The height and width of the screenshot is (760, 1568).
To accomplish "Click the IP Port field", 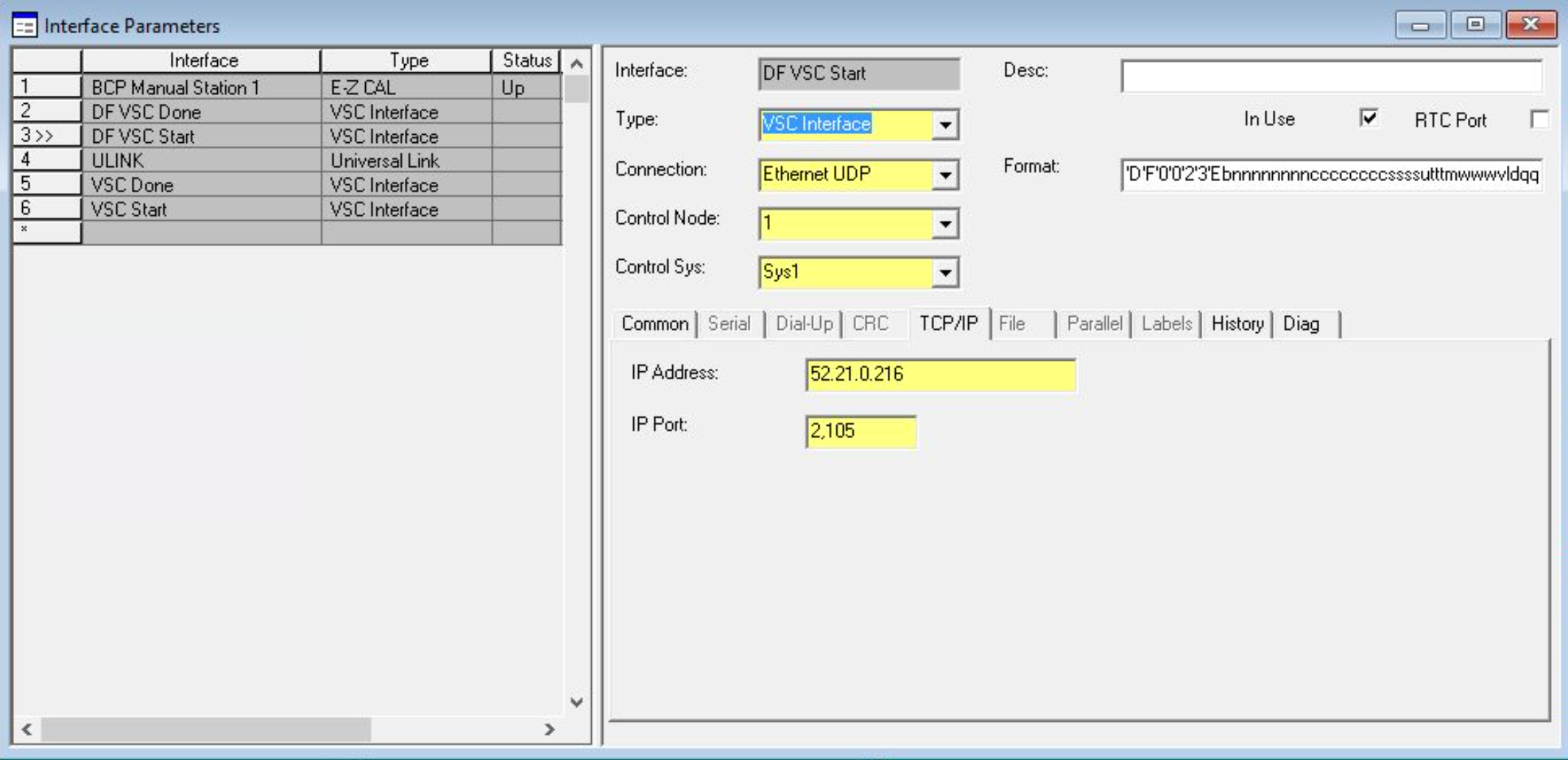I will click(861, 432).
